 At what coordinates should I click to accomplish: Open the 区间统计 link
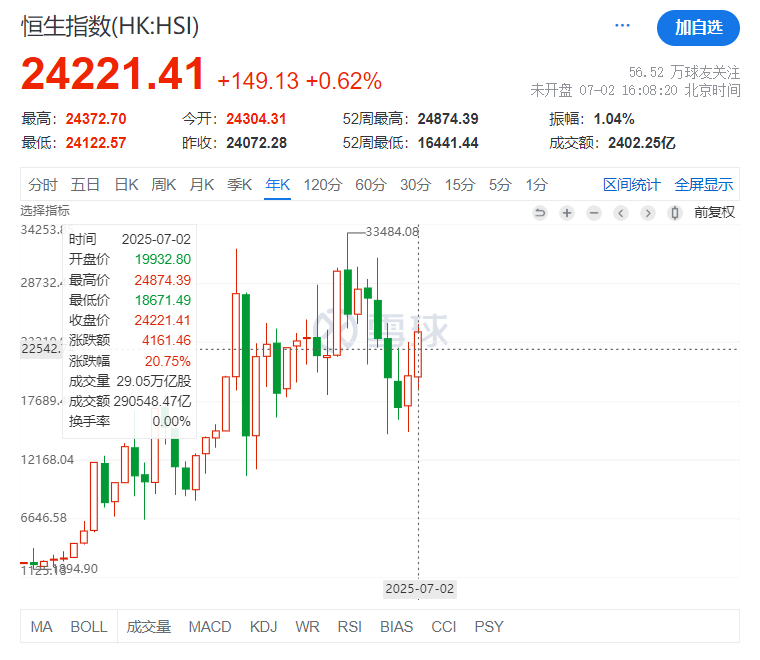pyautogui.click(x=632, y=185)
